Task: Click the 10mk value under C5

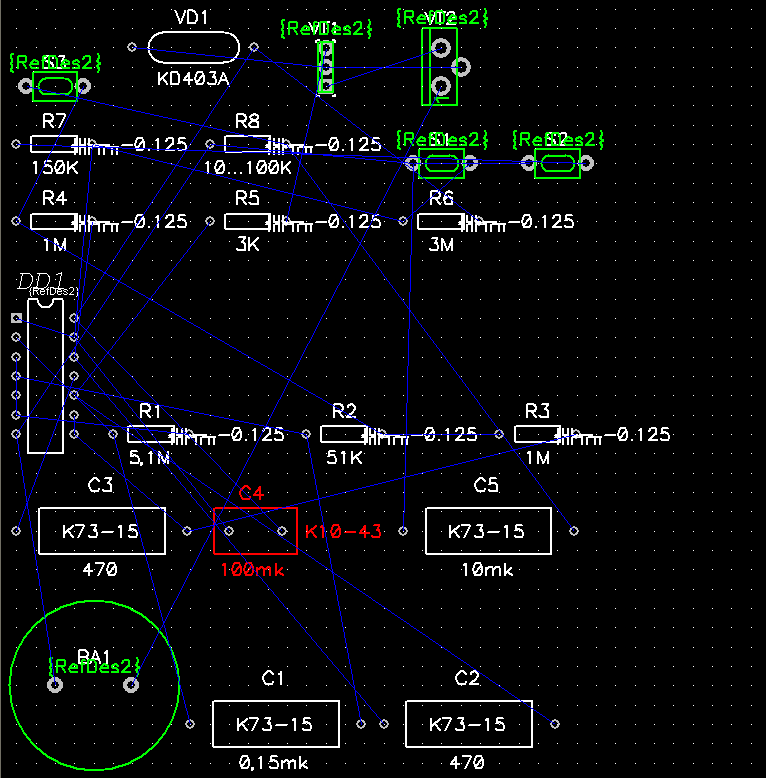Action: (x=487, y=570)
